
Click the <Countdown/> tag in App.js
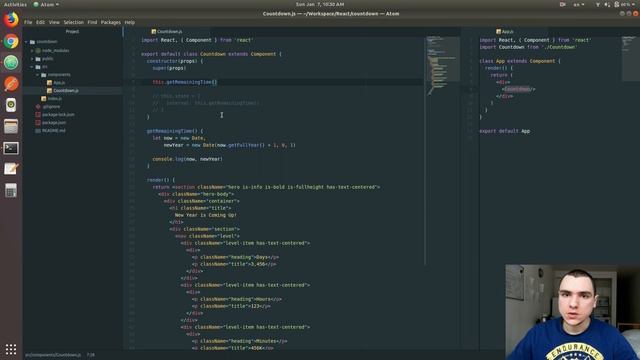pos(518,89)
